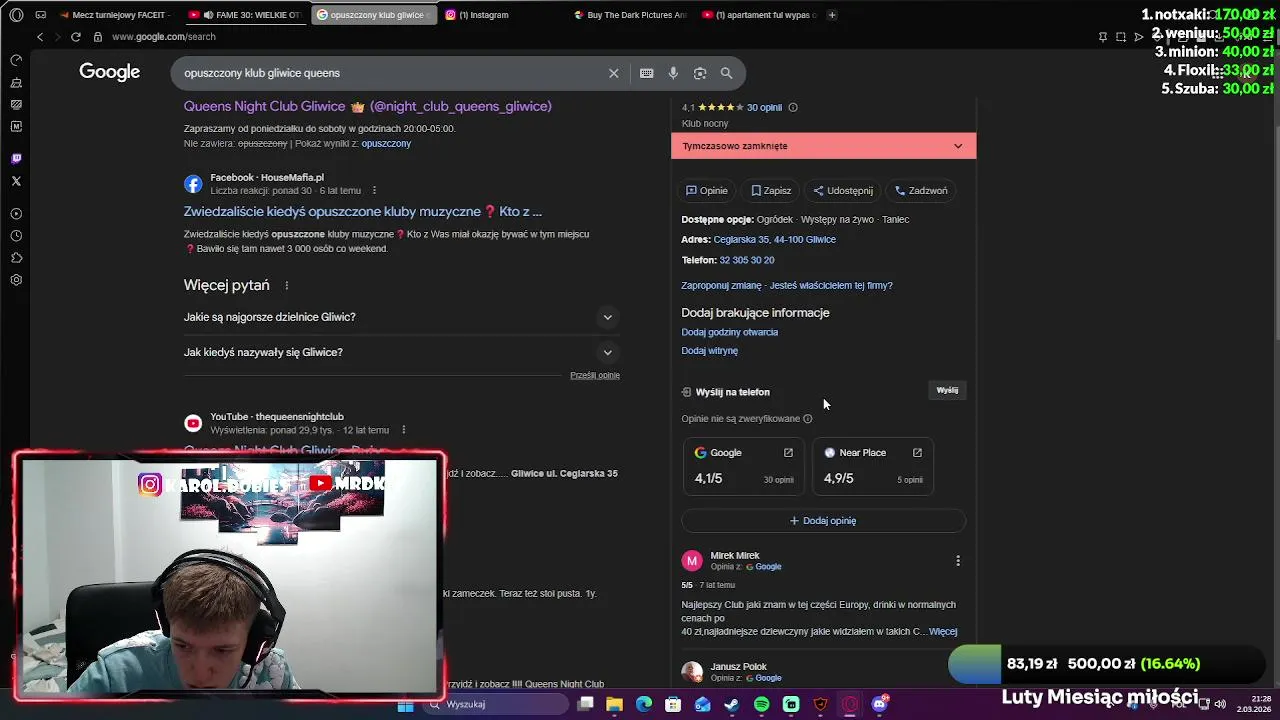Screen dimensions: 1280x720
Task: Open the pin icon in browser toolbar
Action: click(1103, 37)
